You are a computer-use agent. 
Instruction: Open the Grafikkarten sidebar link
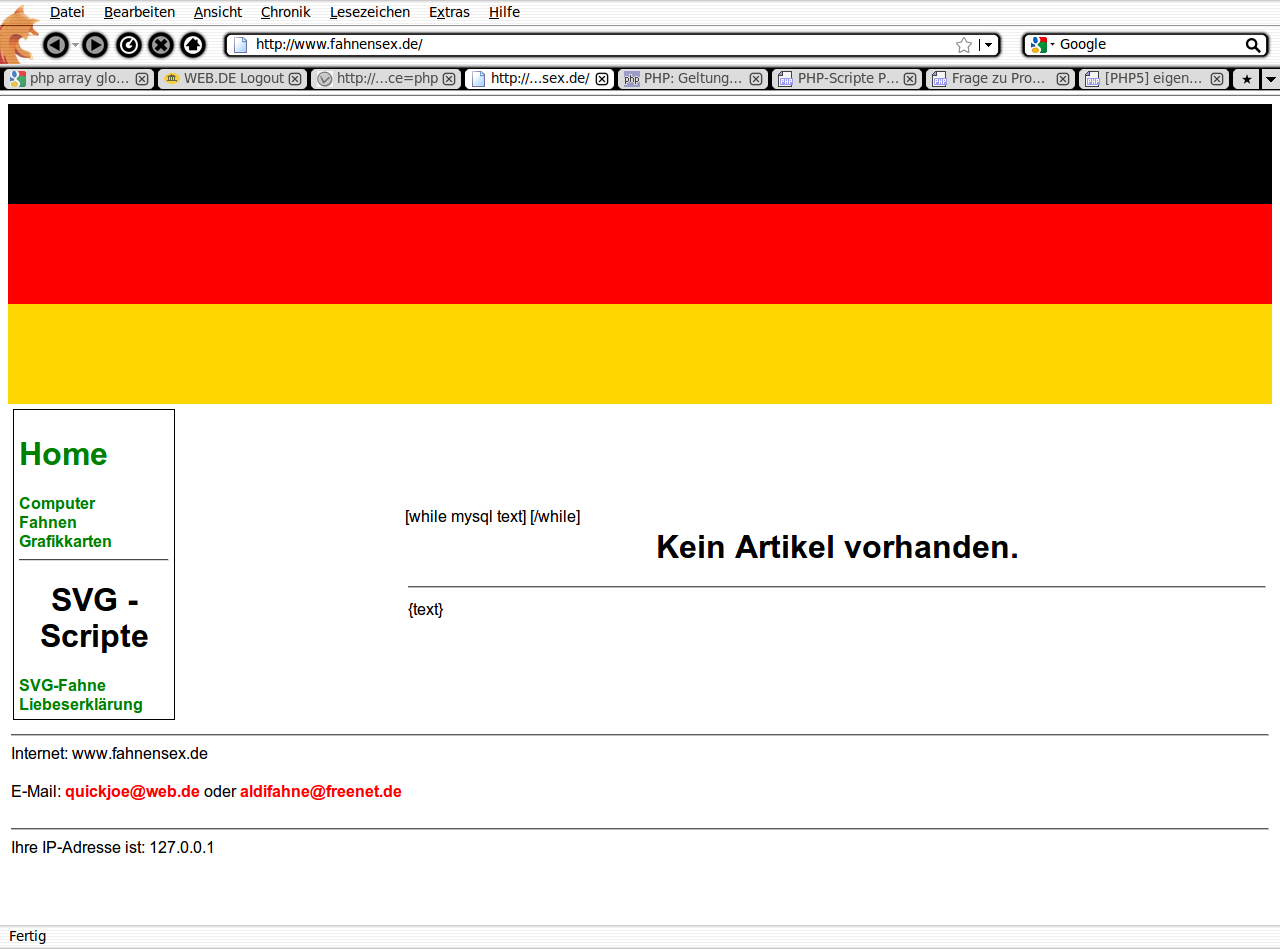click(65, 541)
